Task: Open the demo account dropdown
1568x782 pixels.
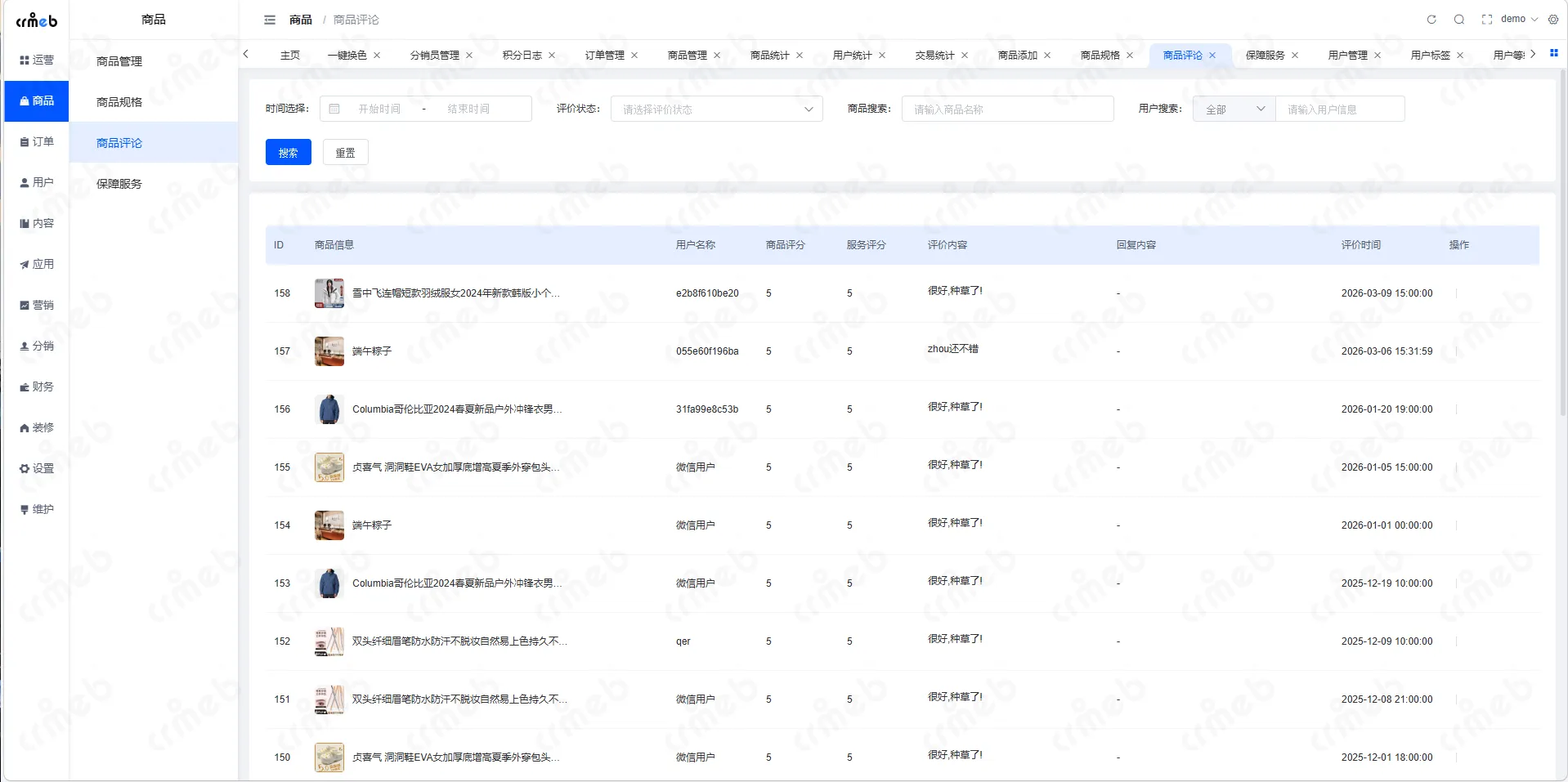Action: coord(1519,20)
